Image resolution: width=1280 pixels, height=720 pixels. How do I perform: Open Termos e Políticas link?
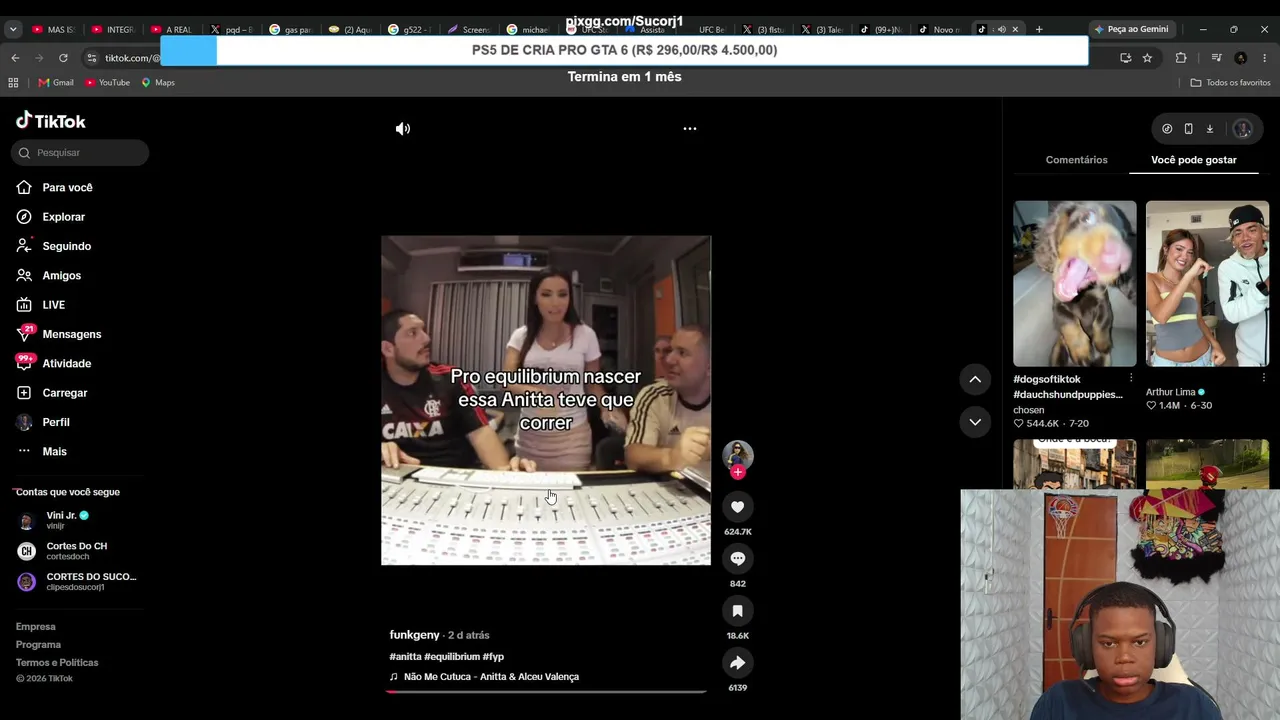click(x=57, y=663)
